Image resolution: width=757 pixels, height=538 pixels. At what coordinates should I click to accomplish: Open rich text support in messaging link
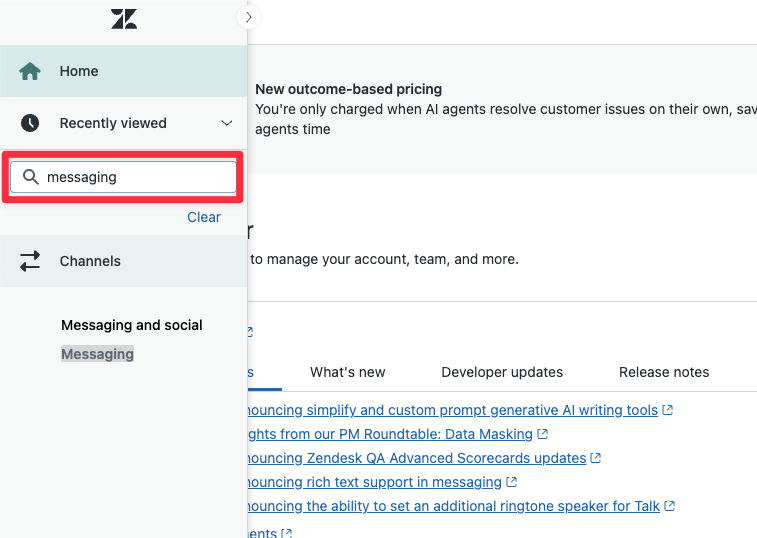coord(375,482)
